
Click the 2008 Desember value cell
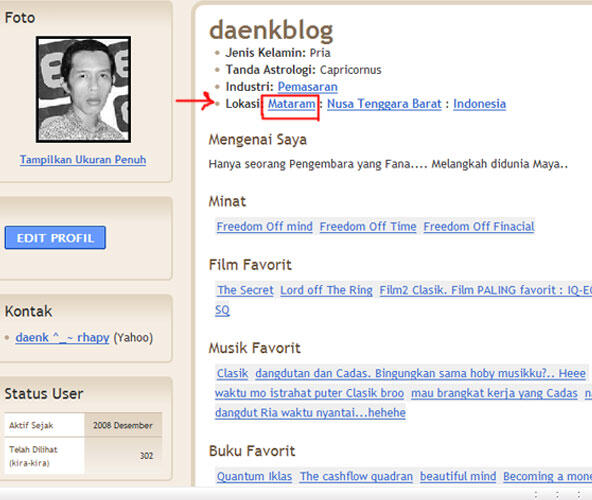click(123, 425)
